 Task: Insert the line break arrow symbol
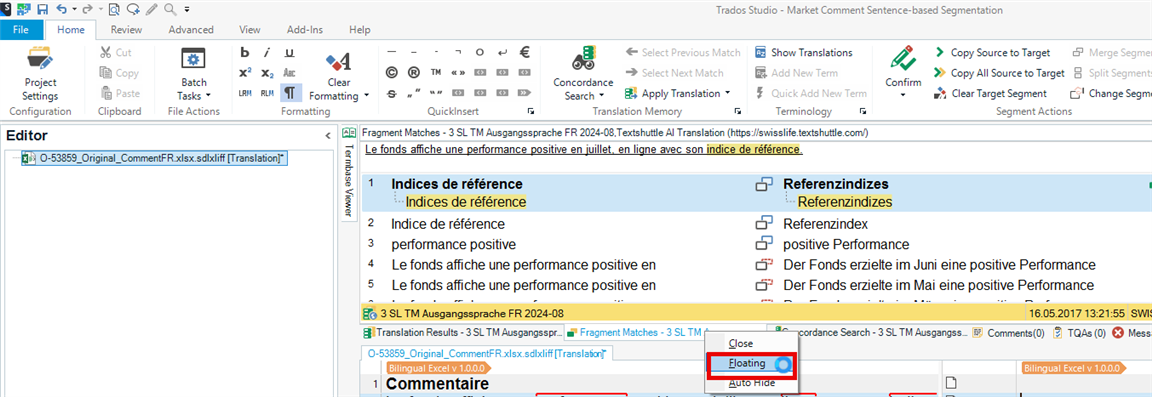[x=503, y=52]
